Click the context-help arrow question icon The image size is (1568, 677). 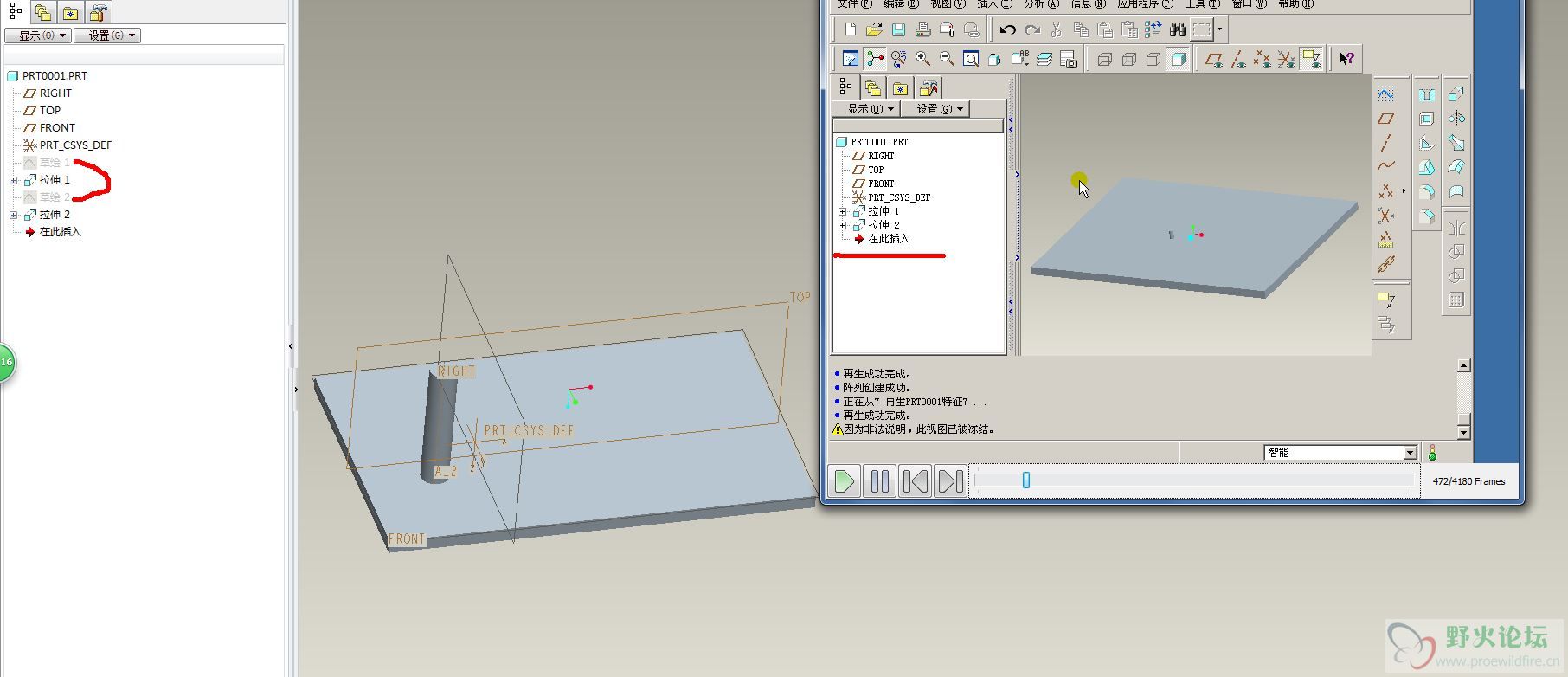coord(1346,59)
